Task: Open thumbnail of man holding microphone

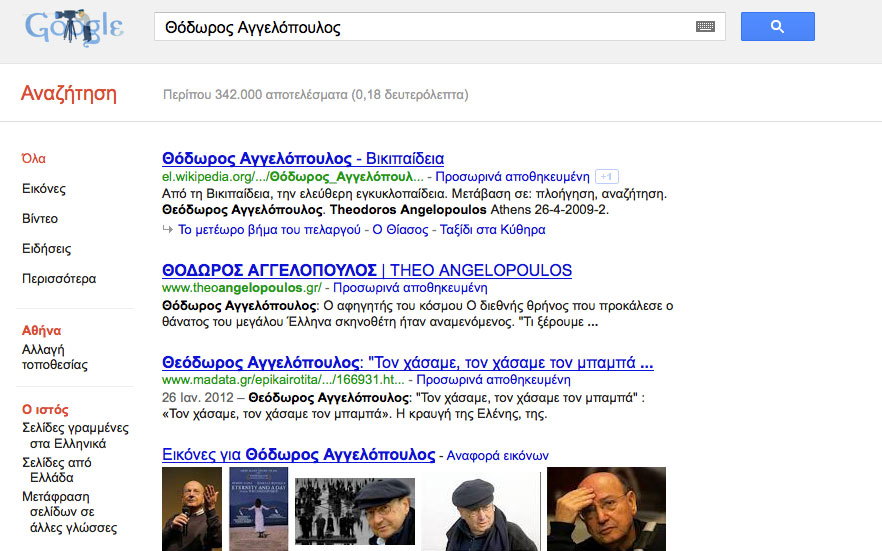Action: 192,509
